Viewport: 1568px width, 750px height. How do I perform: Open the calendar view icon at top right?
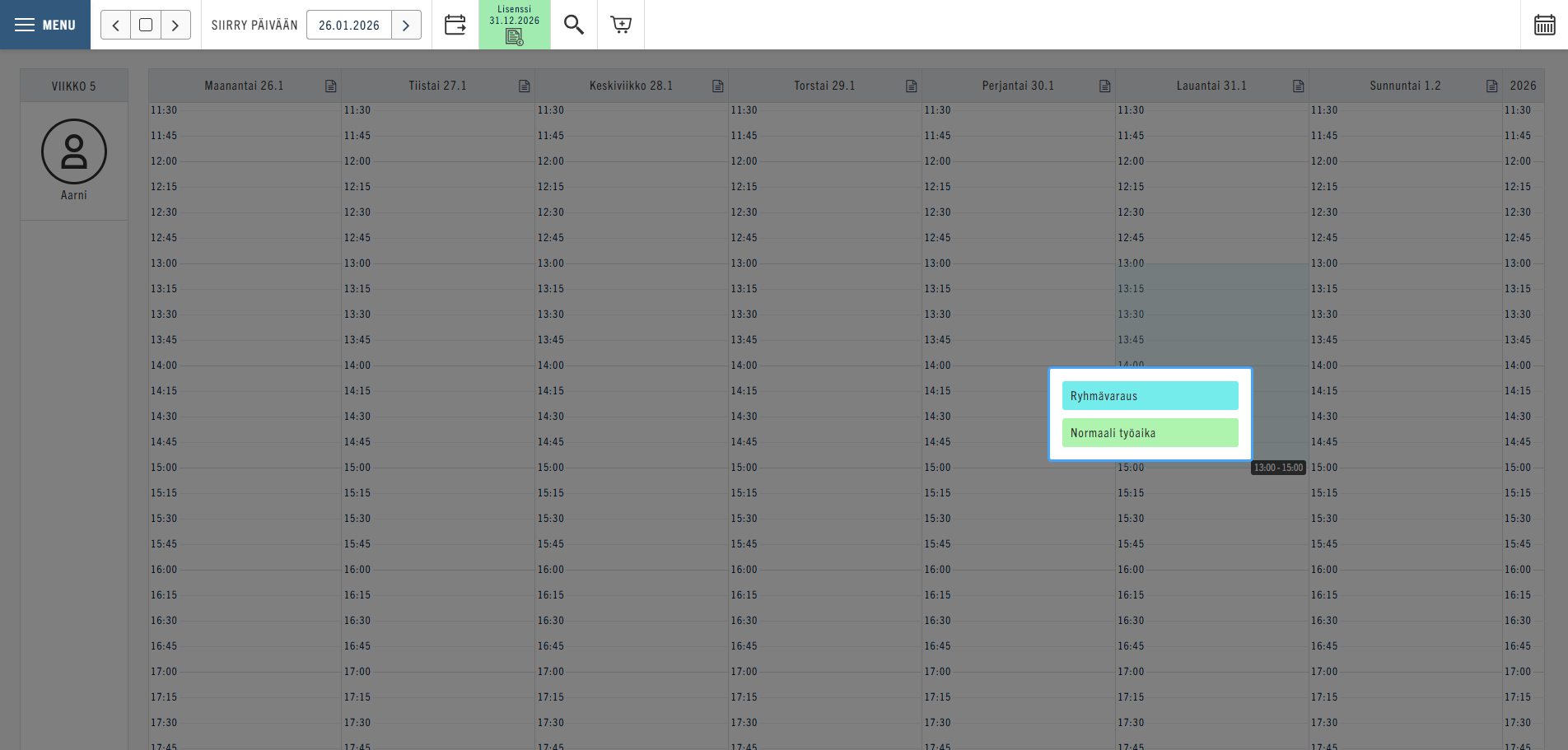tap(1544, 25)
